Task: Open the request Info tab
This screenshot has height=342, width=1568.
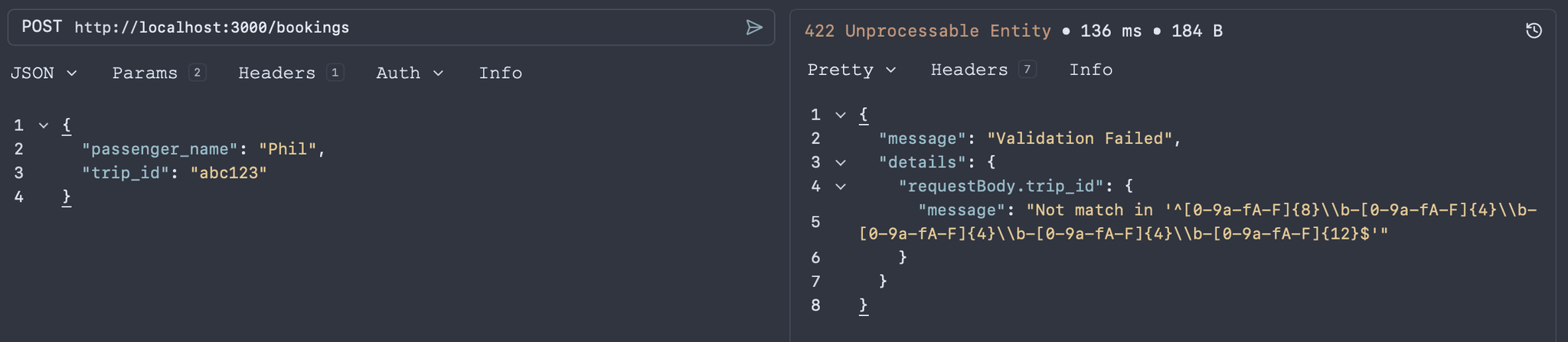Action: click(x=501, y=73)
